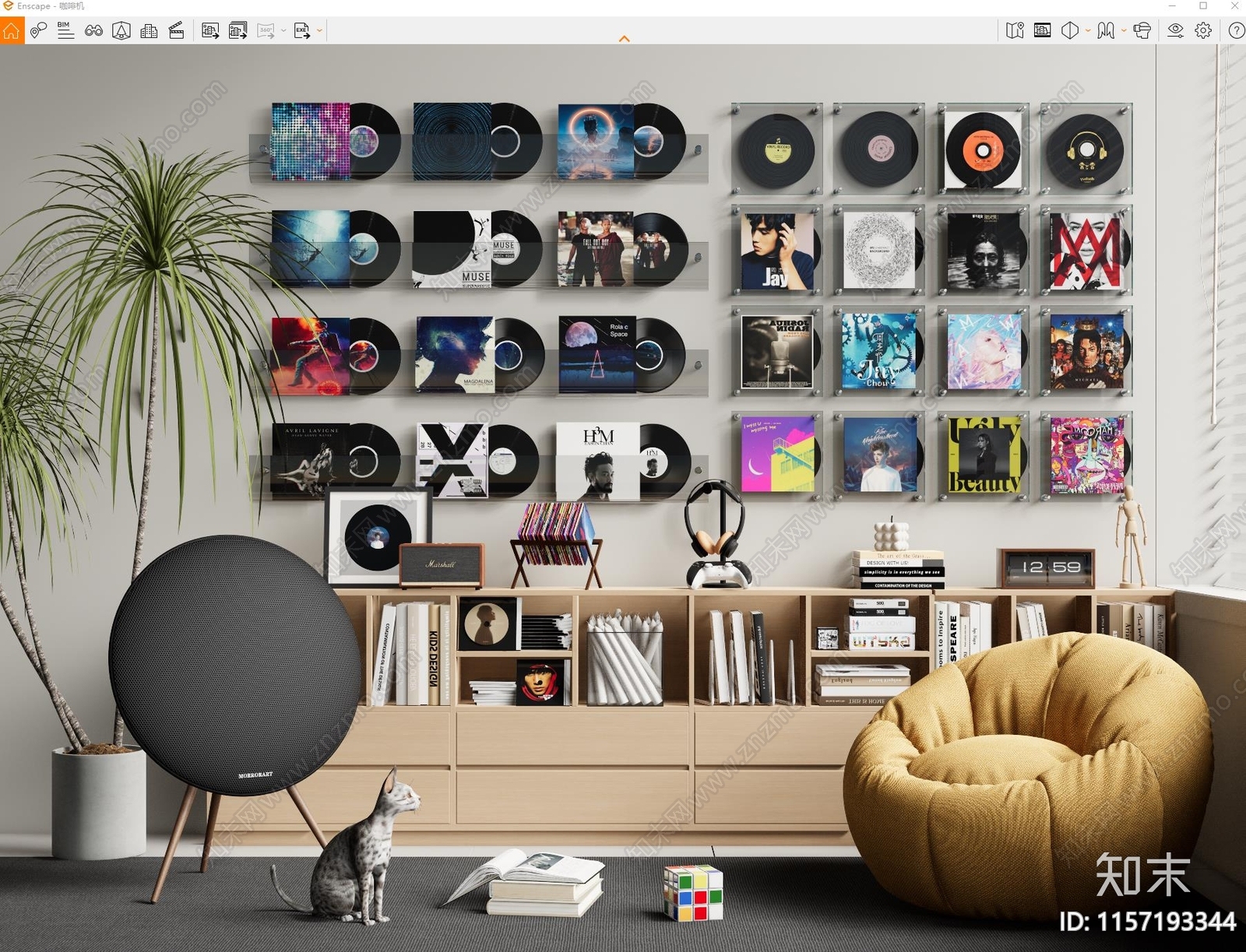
Task: Maximize the Enscape window
Action: click(x=1203, y=5)
